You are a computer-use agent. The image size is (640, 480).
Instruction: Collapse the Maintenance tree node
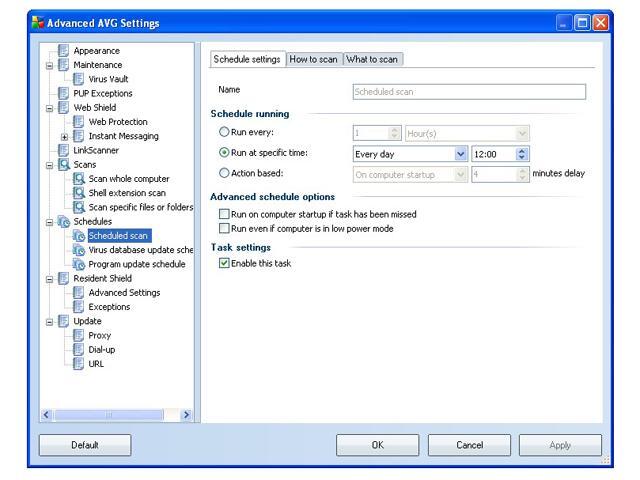[x=49, y=65]
